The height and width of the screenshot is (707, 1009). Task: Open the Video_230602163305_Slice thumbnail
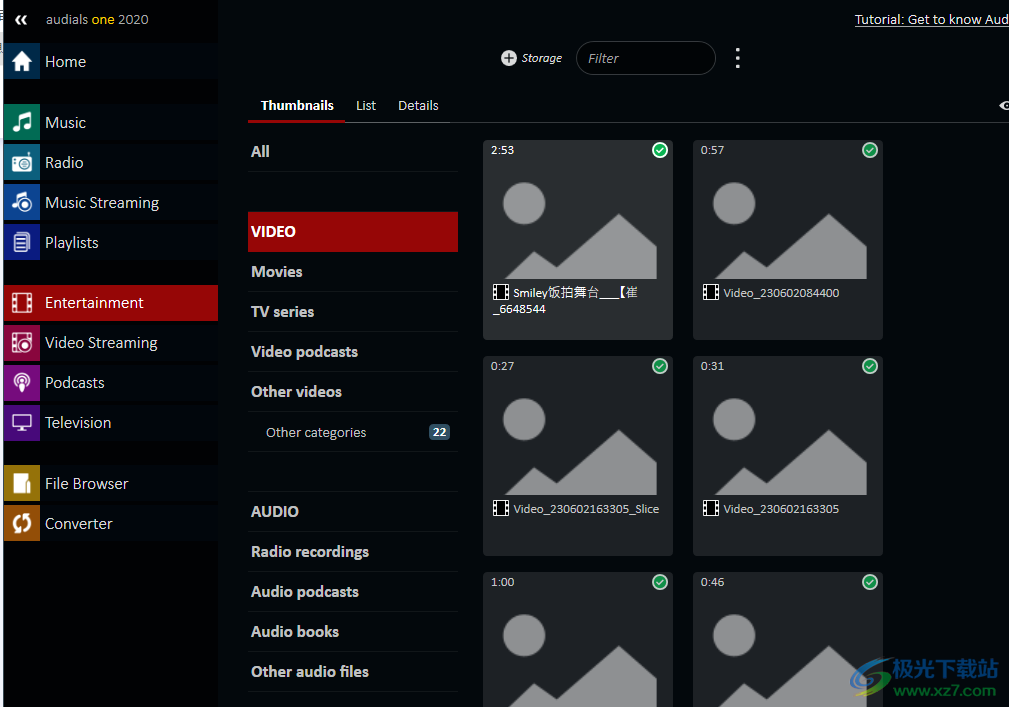(x=578, y=455)
